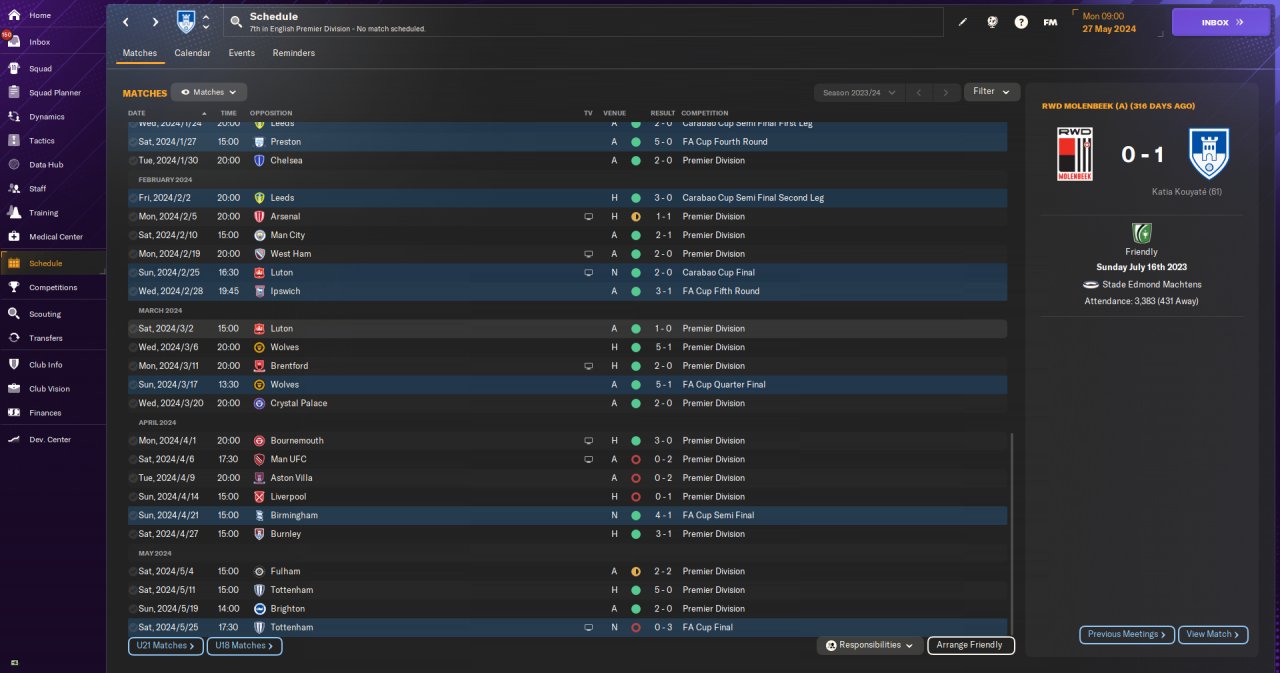Open the FM menu icon
1280x673 pixels.
(x=1050, y=22)
